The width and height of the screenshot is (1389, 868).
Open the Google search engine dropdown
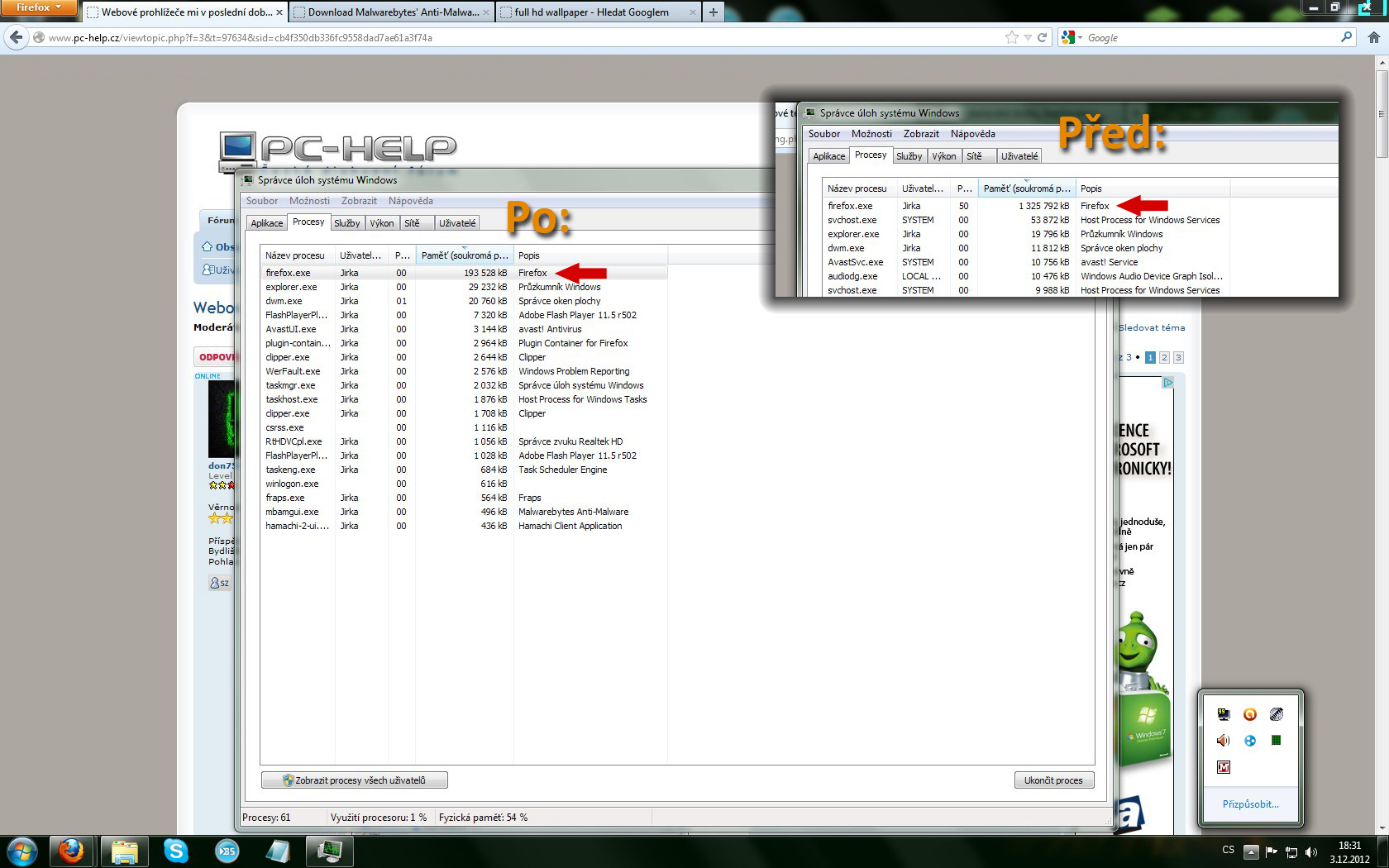pyautogui.click(x=1072, y=37)
